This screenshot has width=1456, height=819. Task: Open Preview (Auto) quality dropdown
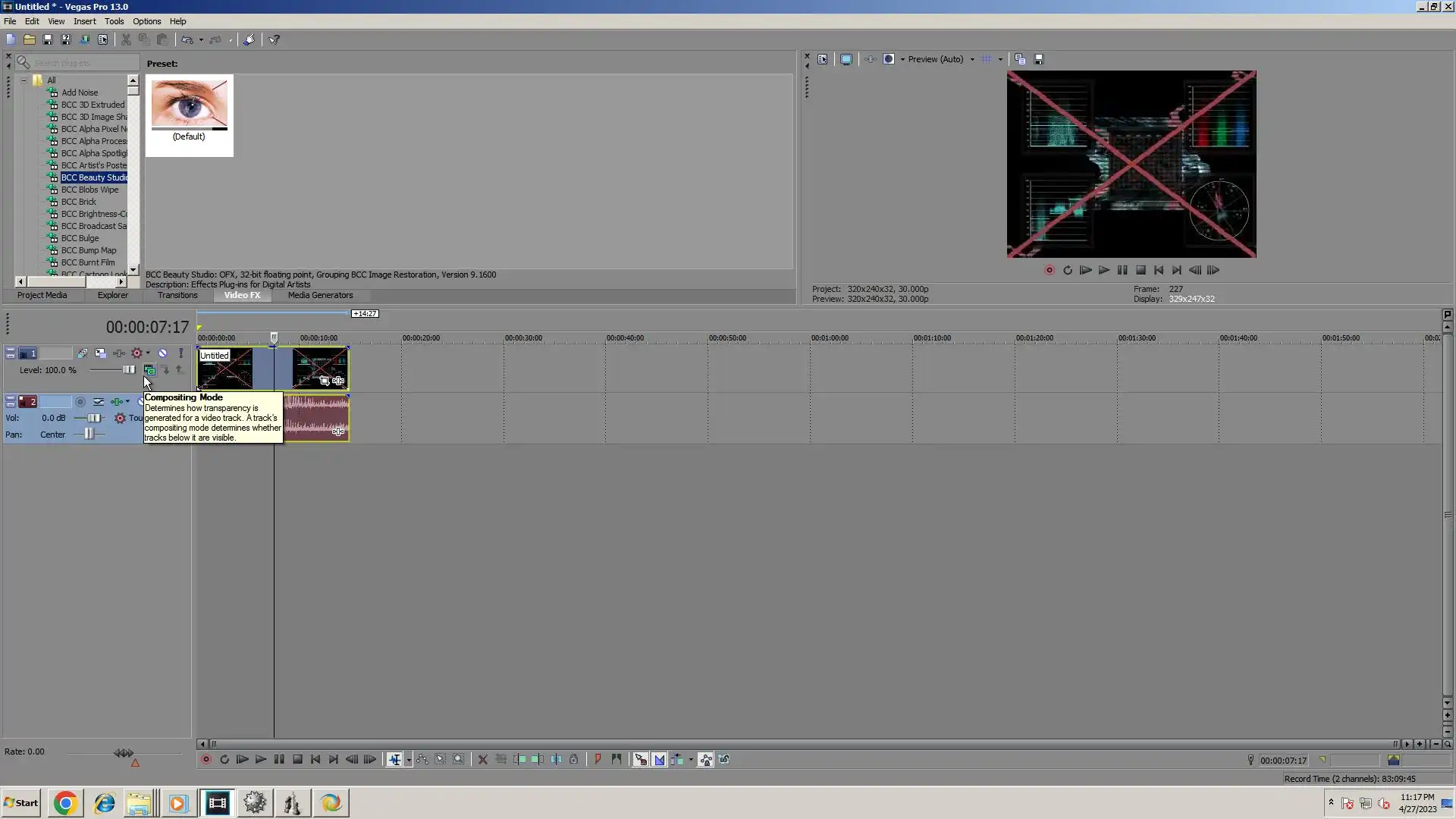(x=972, y=59)
